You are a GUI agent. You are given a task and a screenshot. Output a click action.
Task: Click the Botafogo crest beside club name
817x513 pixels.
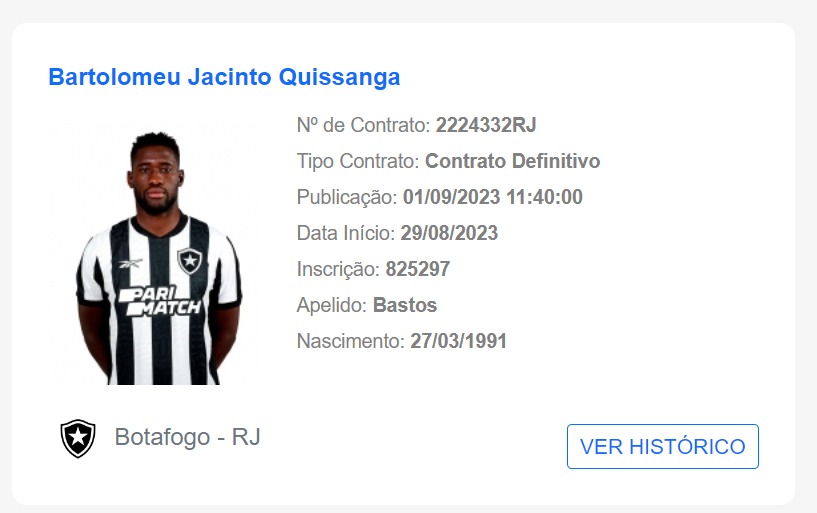(x=77, y=438)
